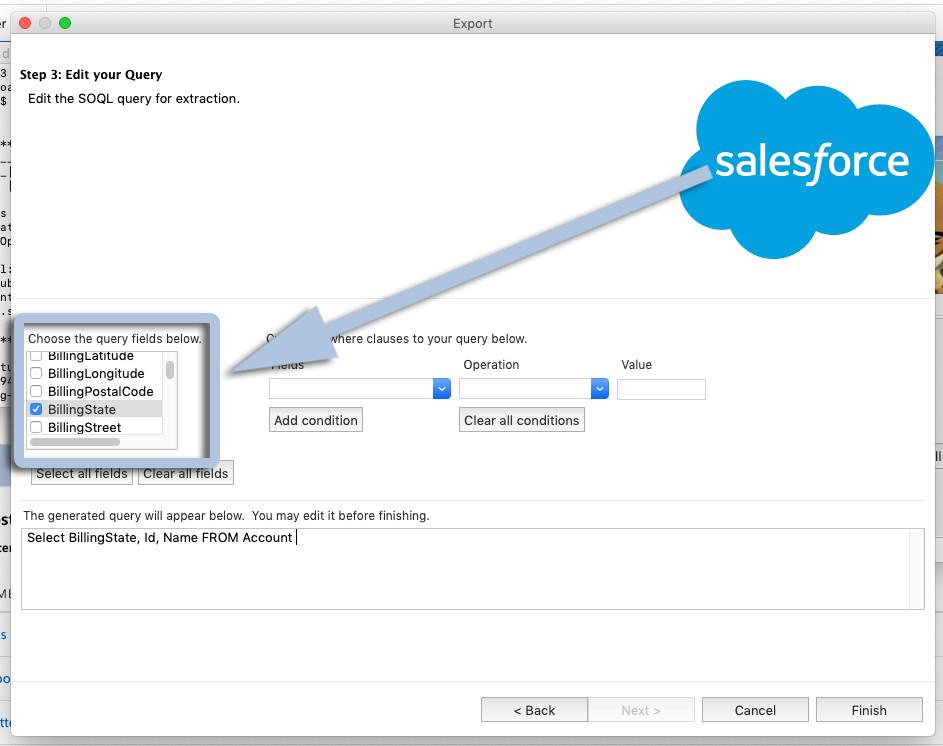Select the BillingStreet checkbox
Screen dimensions: 943x746
[36, 428]
